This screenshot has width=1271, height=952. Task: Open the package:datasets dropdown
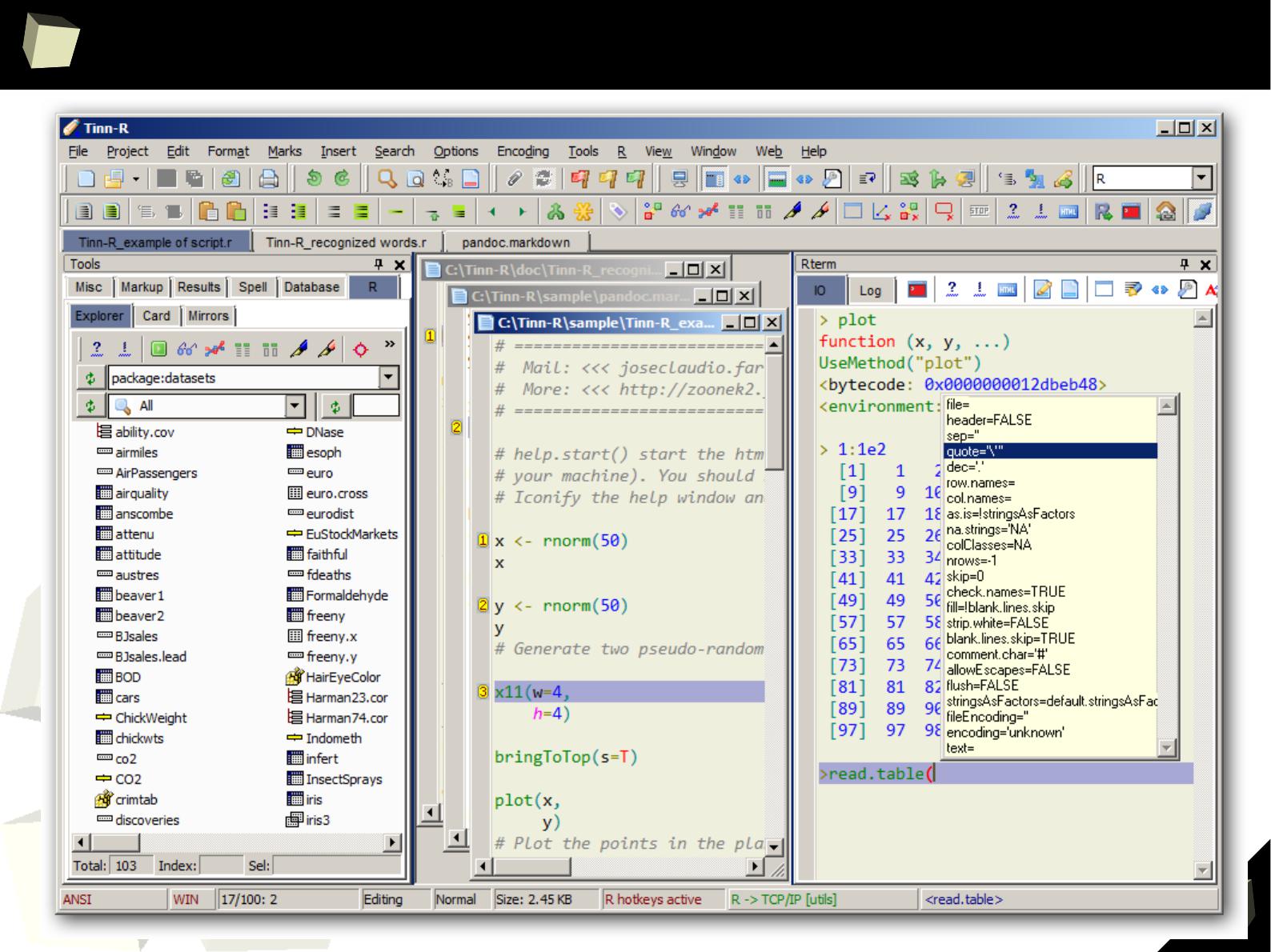click(x=389, y=378)
